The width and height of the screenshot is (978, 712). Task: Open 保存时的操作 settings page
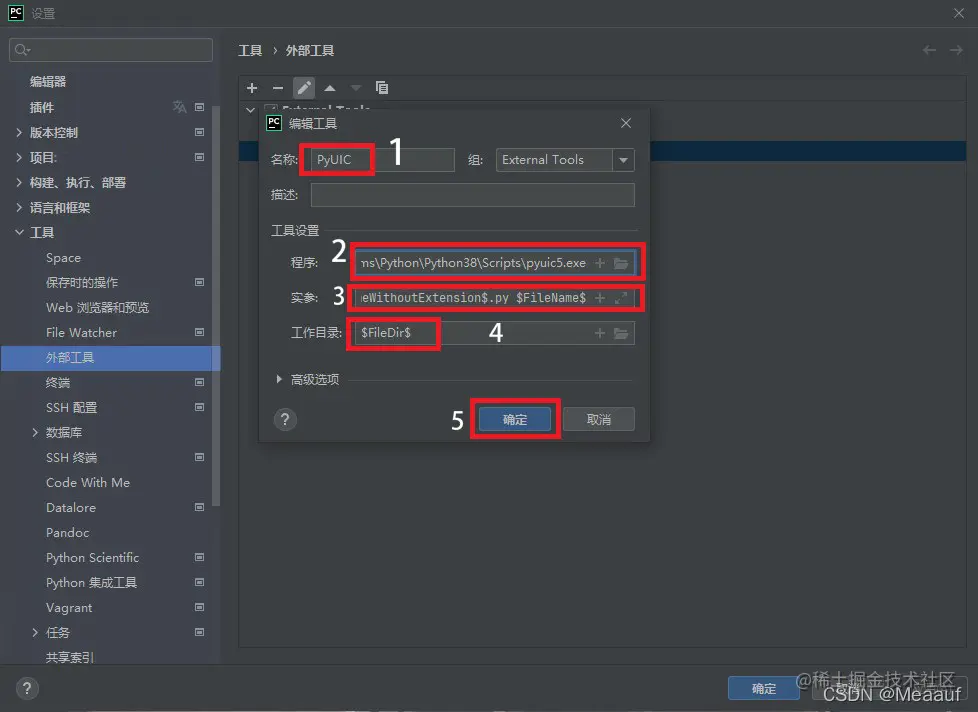(x=82, y=282)
